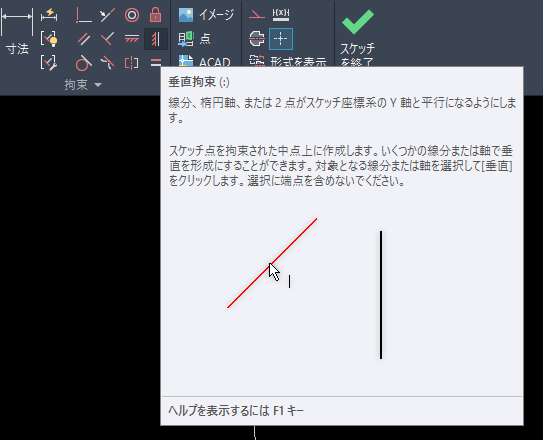543x440 pixels.
Task: Apply the parallel constraint
Action: [x=83, y=39]
